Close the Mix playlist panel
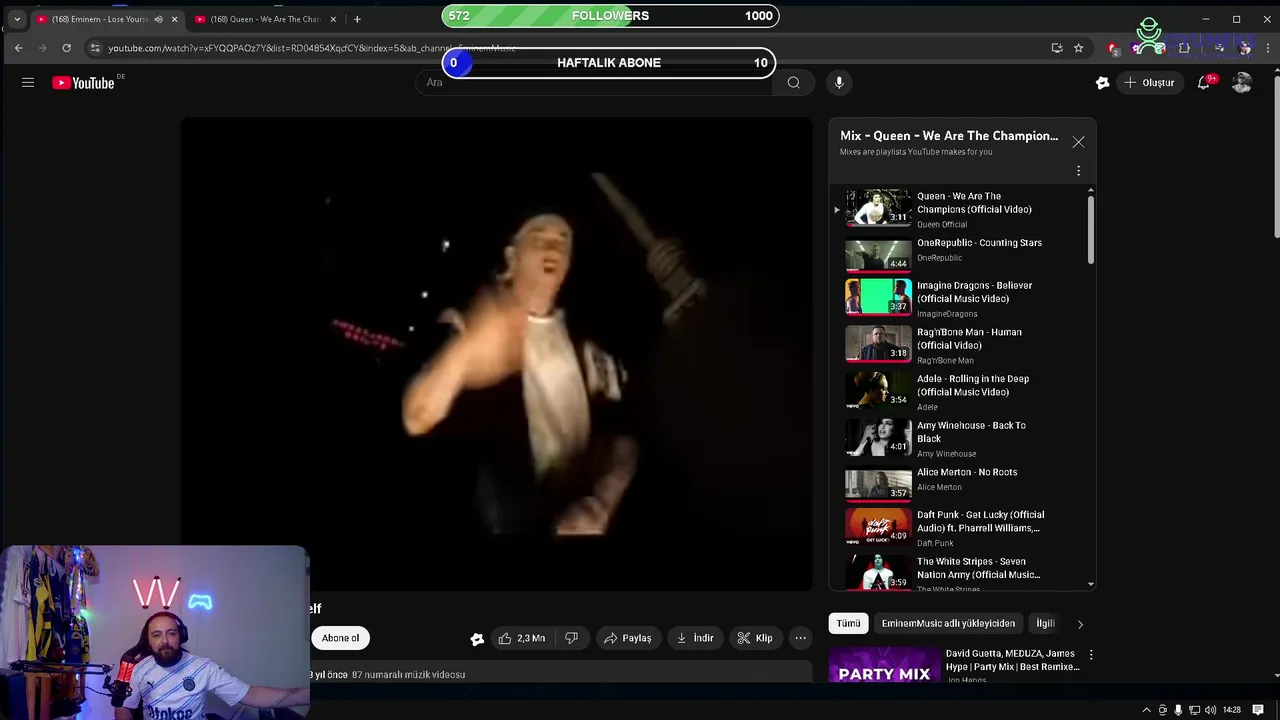Screen dimensions: 1280x720 (1078, 142)
